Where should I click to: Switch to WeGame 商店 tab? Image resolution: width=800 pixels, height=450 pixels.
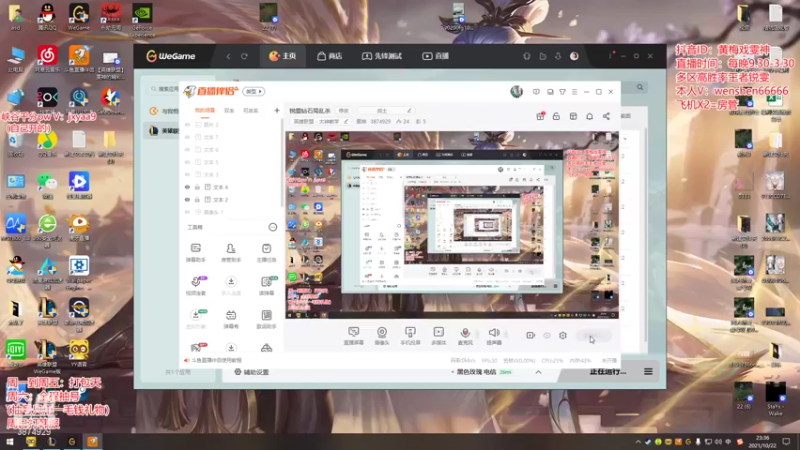pyautogui.click(x=329, y=56)
